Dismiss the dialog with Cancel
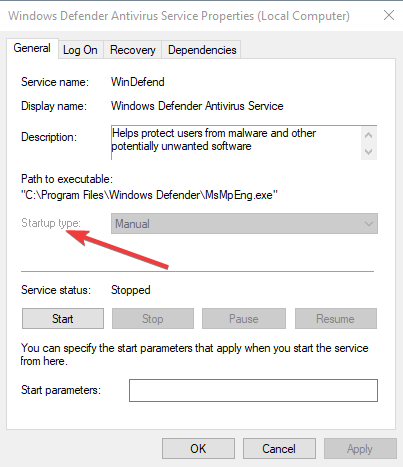The width and height of the screenshot is (403, 467). (279, 449)
